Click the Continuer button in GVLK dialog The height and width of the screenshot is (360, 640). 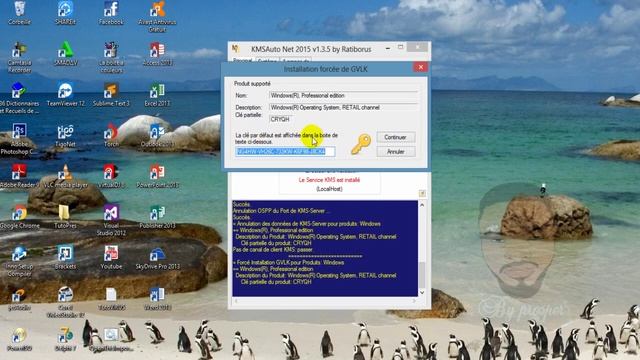point(395,137)
